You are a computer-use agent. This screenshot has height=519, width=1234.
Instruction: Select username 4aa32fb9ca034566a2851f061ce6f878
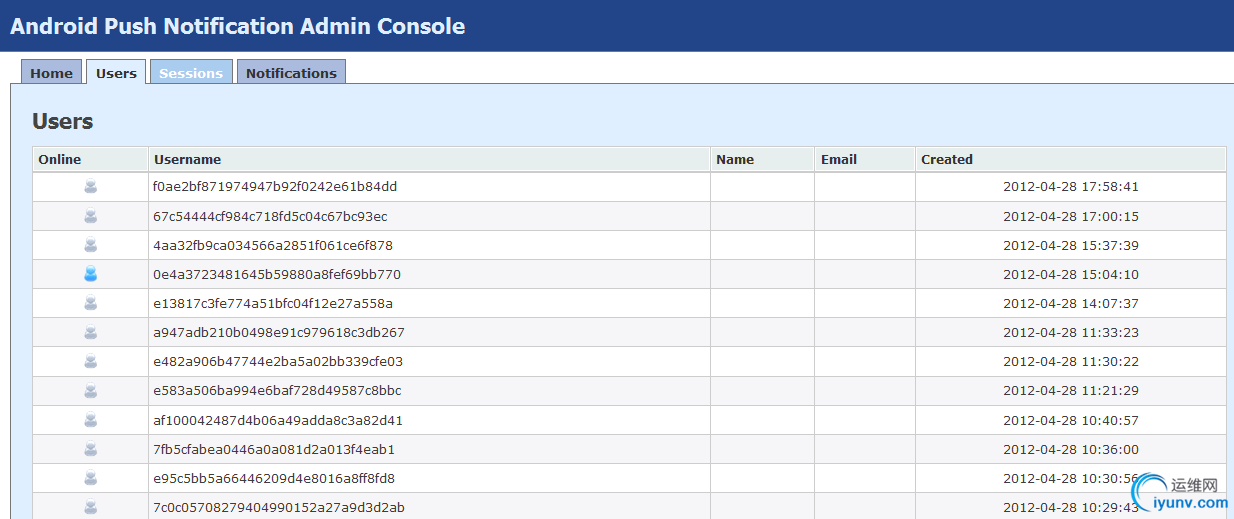273,245
